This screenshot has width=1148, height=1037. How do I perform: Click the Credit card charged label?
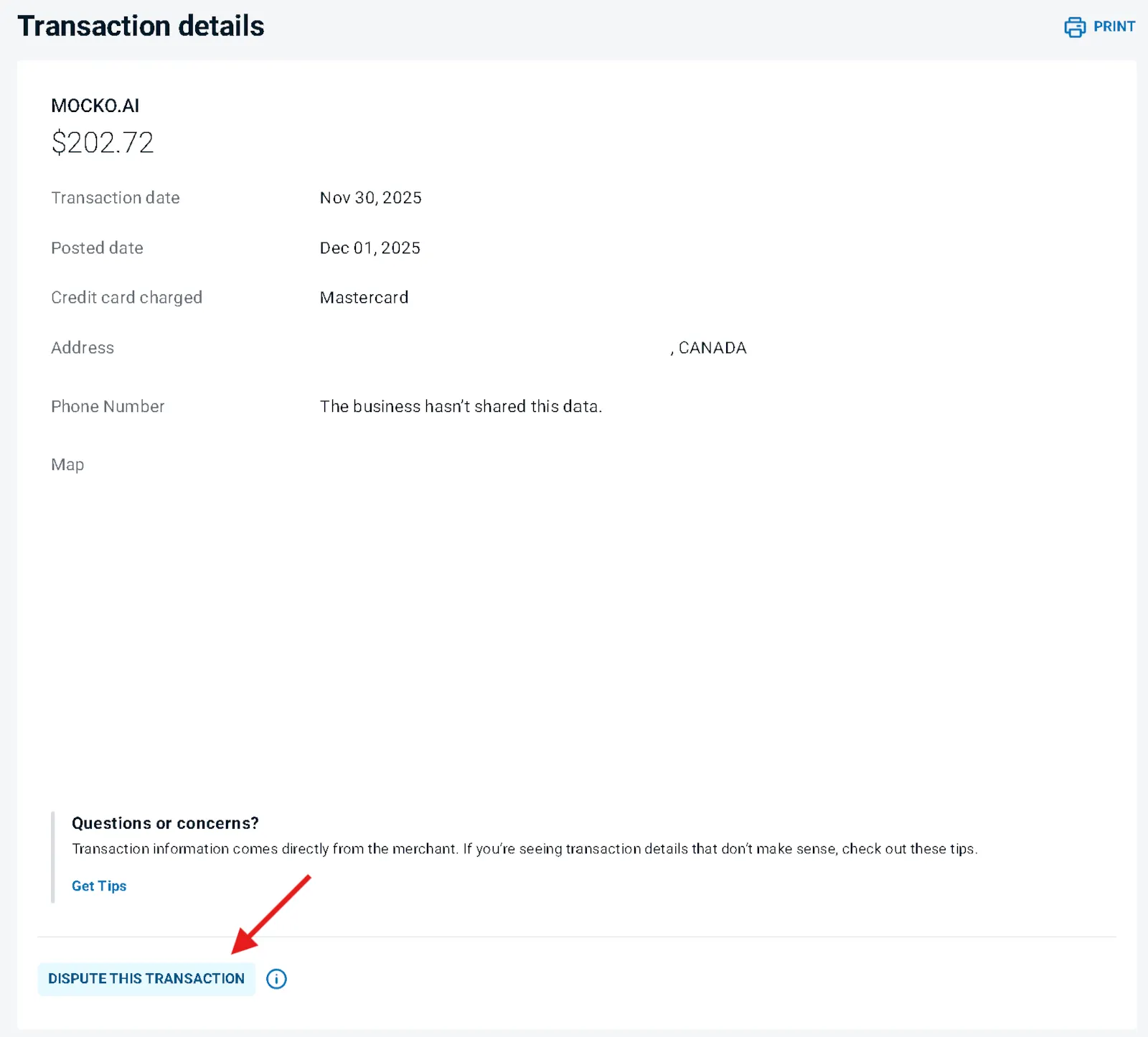click(127, 298)
